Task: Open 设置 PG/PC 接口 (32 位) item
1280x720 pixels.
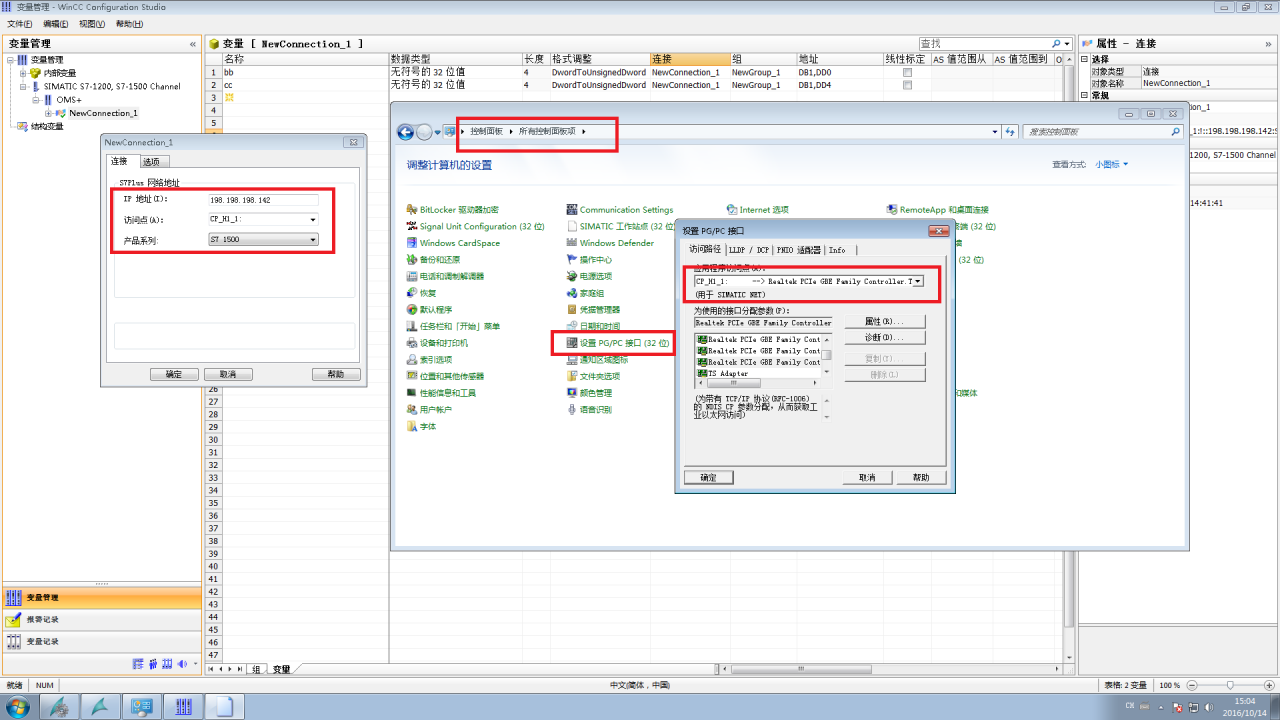Action: [x=617, y=343]
